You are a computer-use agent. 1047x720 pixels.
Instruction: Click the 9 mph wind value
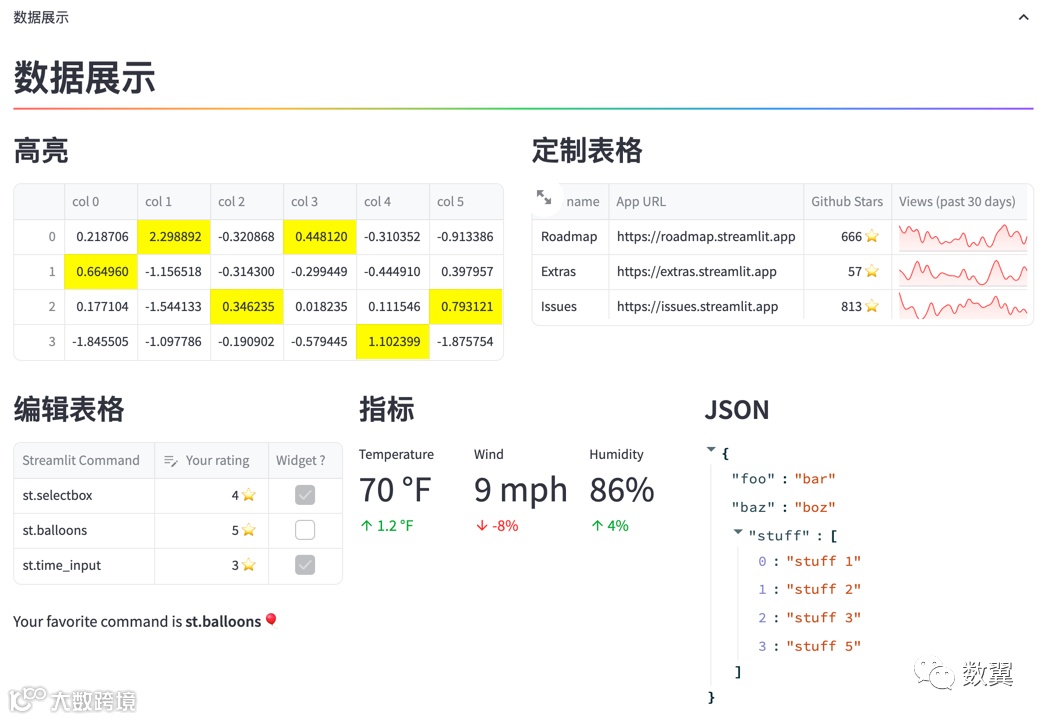point(520,490)
